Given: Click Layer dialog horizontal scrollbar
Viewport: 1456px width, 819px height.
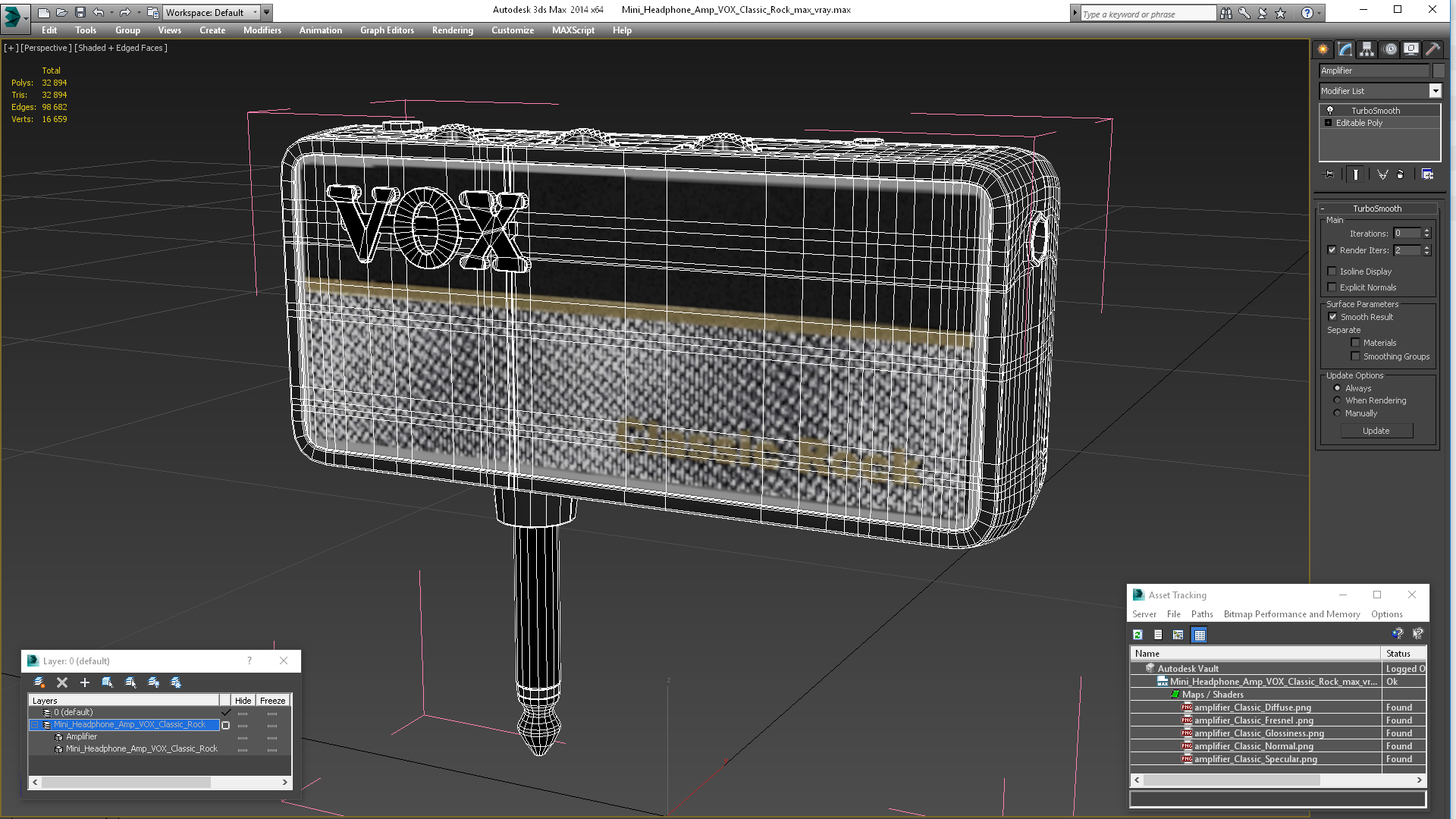Looking at the screenshot, I should [159, 782].
